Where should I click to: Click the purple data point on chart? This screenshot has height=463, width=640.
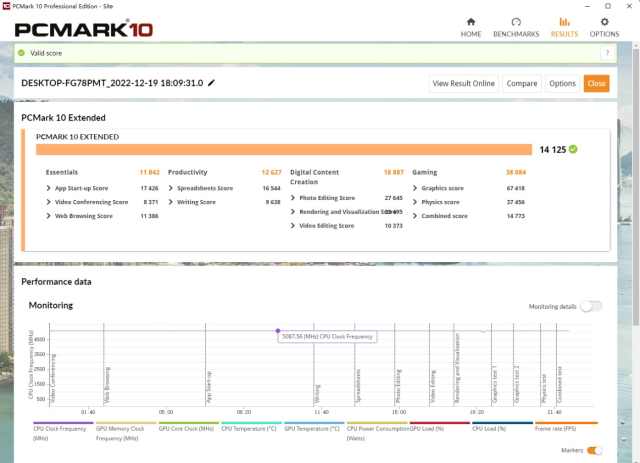(x=278, y=331)
